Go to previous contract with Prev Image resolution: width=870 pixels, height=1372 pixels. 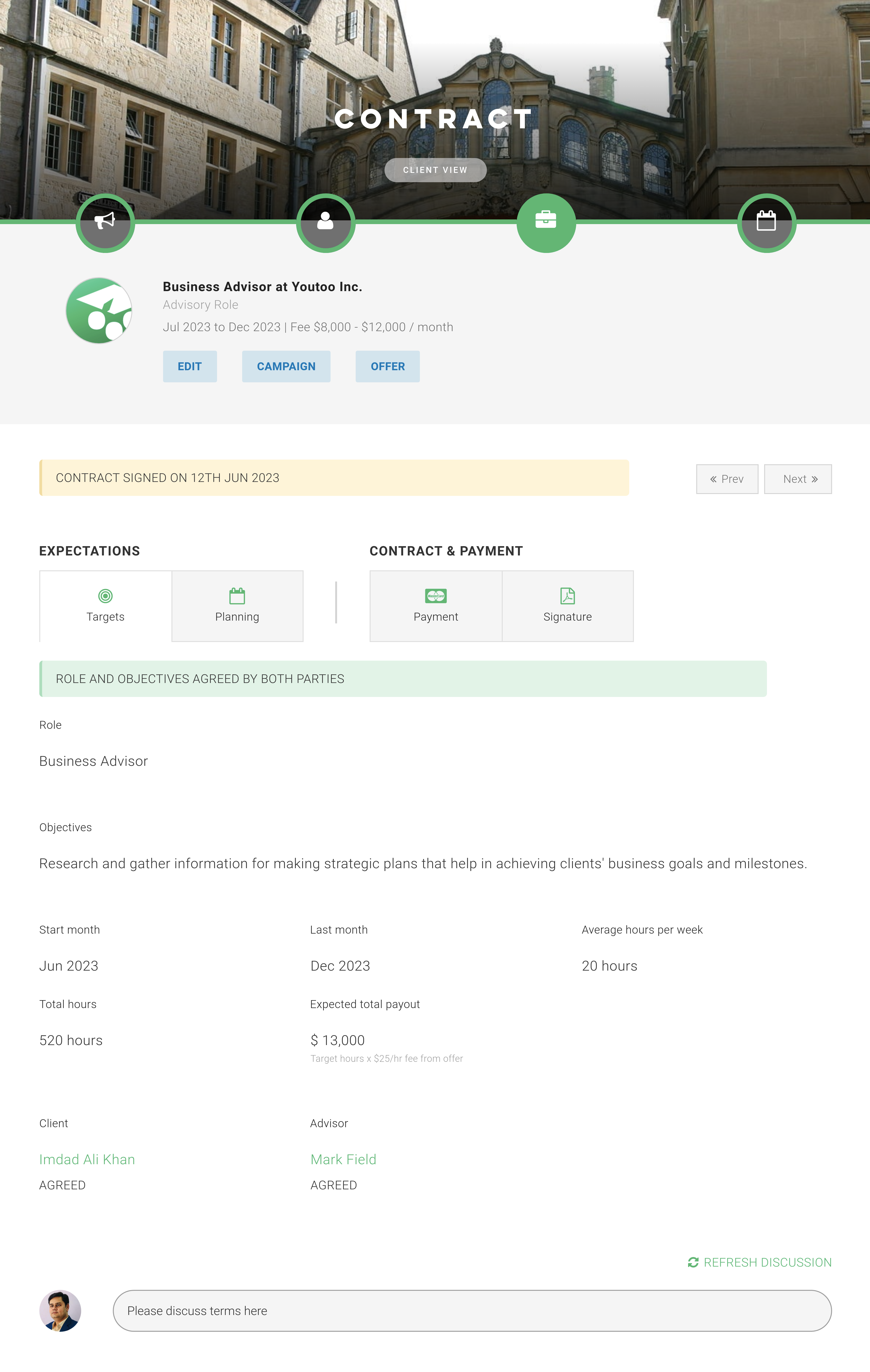727,479
